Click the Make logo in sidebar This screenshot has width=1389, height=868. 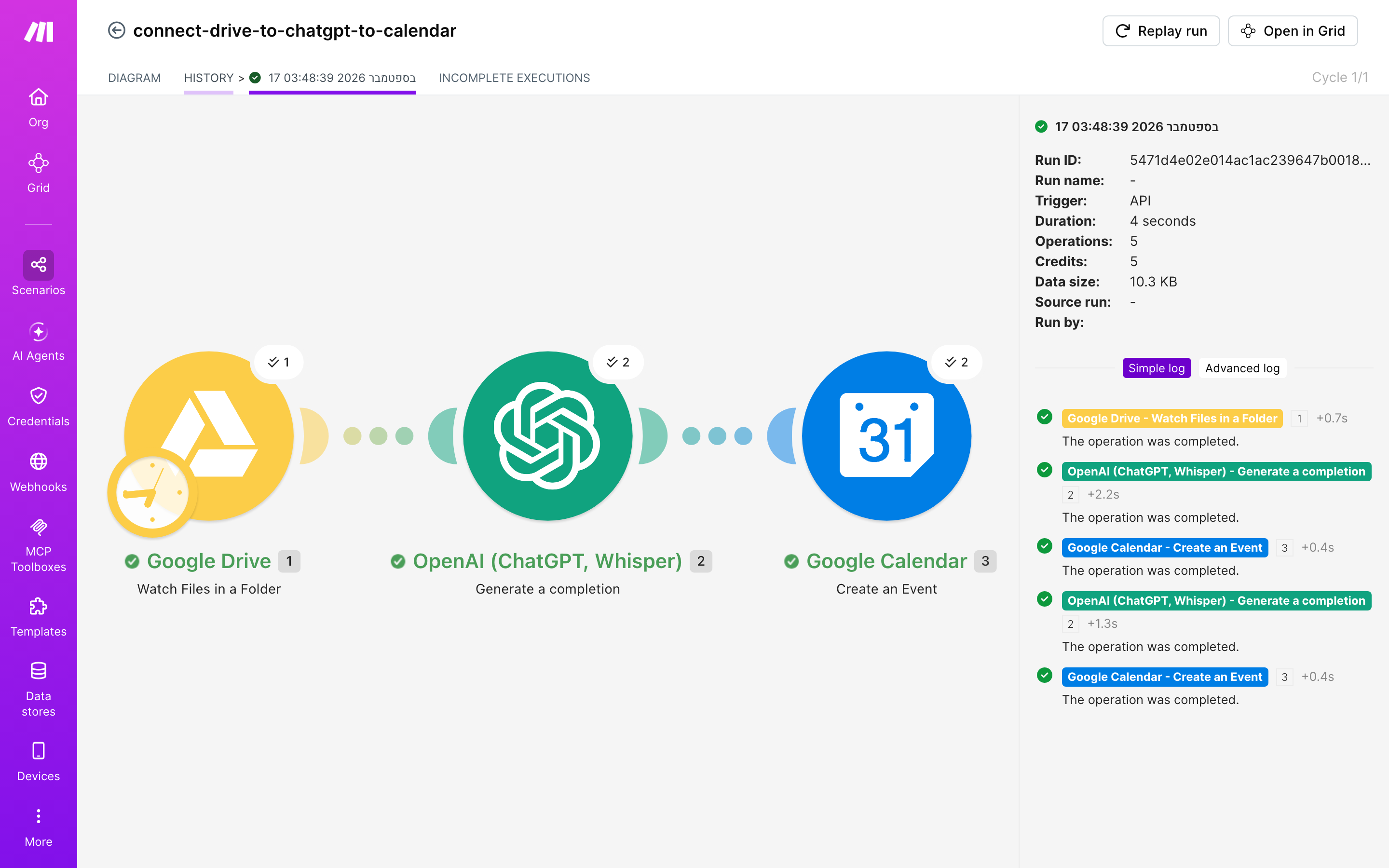click(x=39, y=31)
